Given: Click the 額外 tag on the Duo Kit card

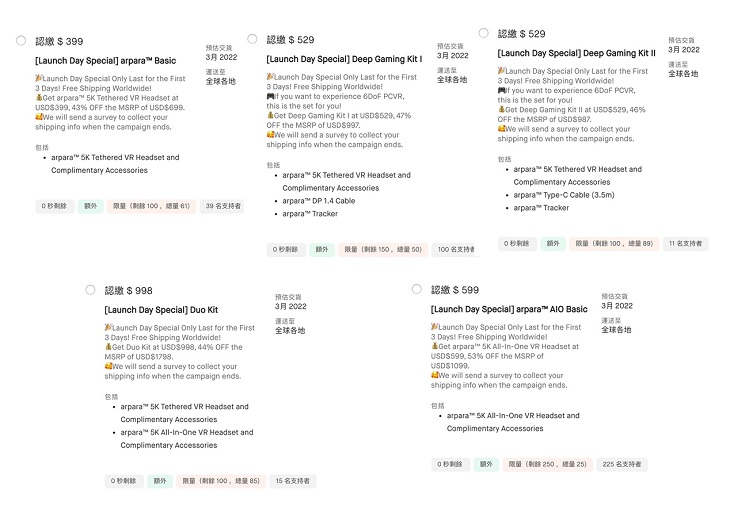Looking at the screenshot, I should 160,481.
